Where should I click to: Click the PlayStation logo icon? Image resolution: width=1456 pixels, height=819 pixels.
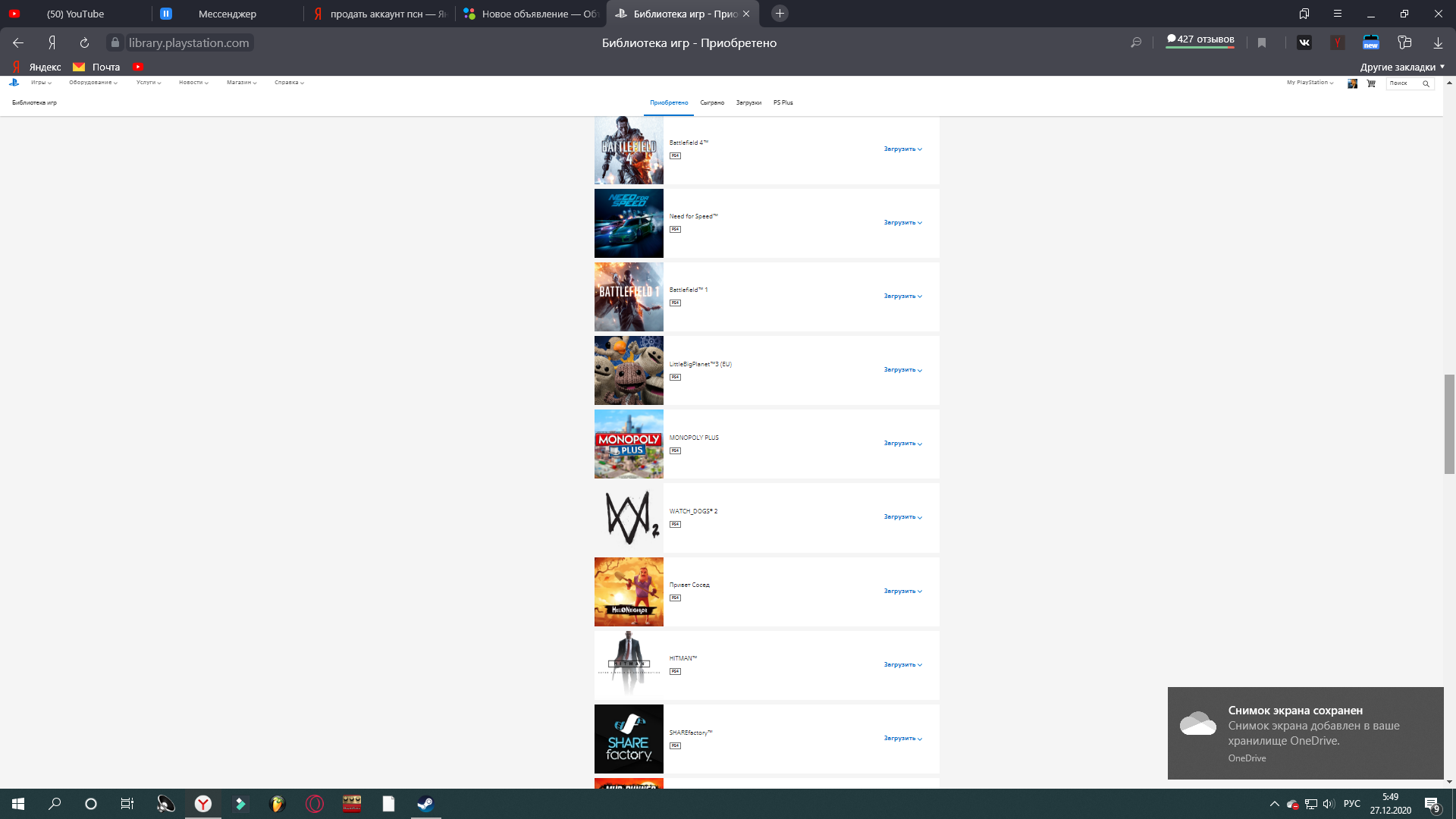[x=14, y=83]
